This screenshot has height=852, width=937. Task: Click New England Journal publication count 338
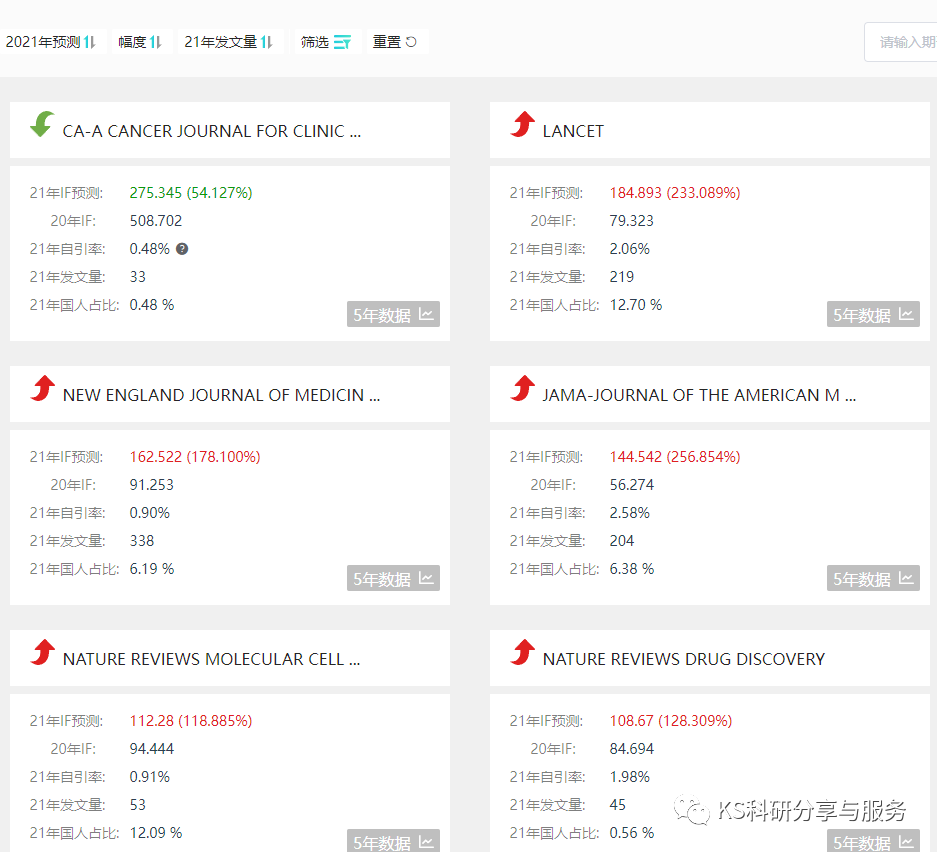coord(142,541)
